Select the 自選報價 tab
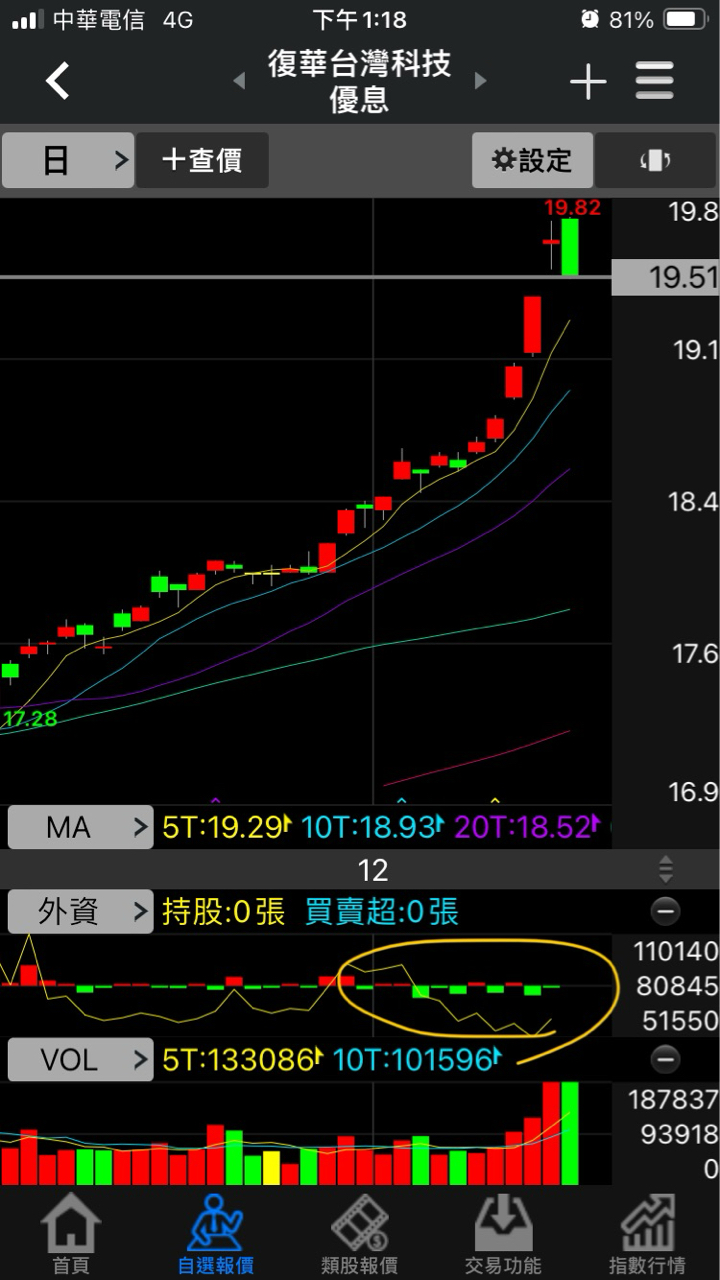The image size is (720, 1280). (x=215, y=1234)
